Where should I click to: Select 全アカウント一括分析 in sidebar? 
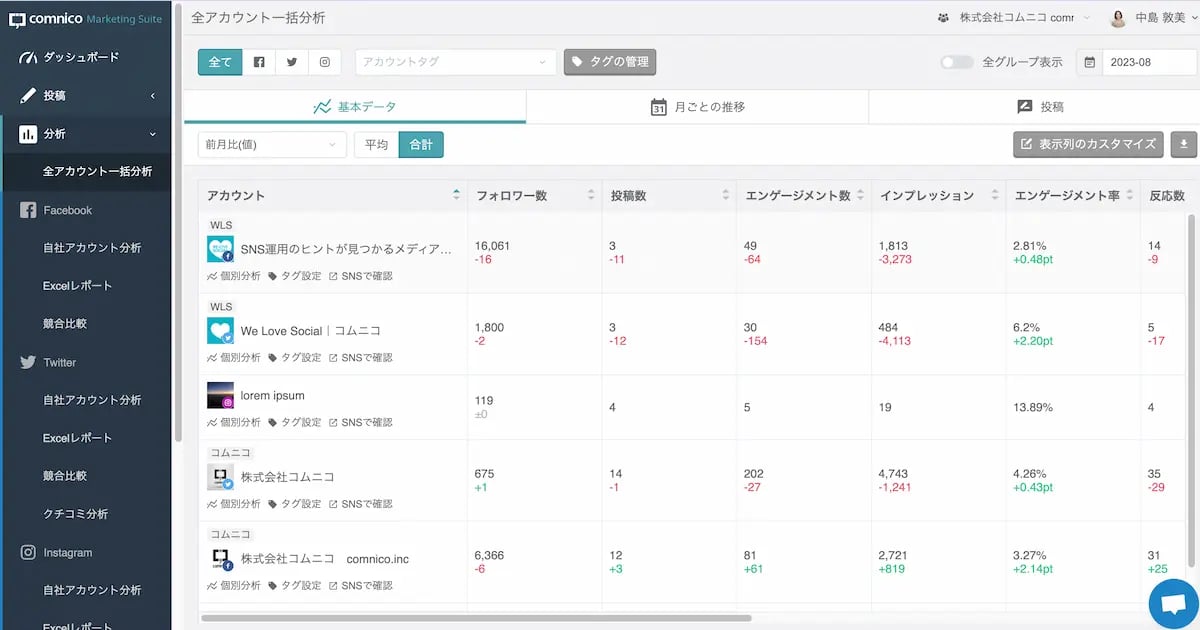tap(97, 172)
